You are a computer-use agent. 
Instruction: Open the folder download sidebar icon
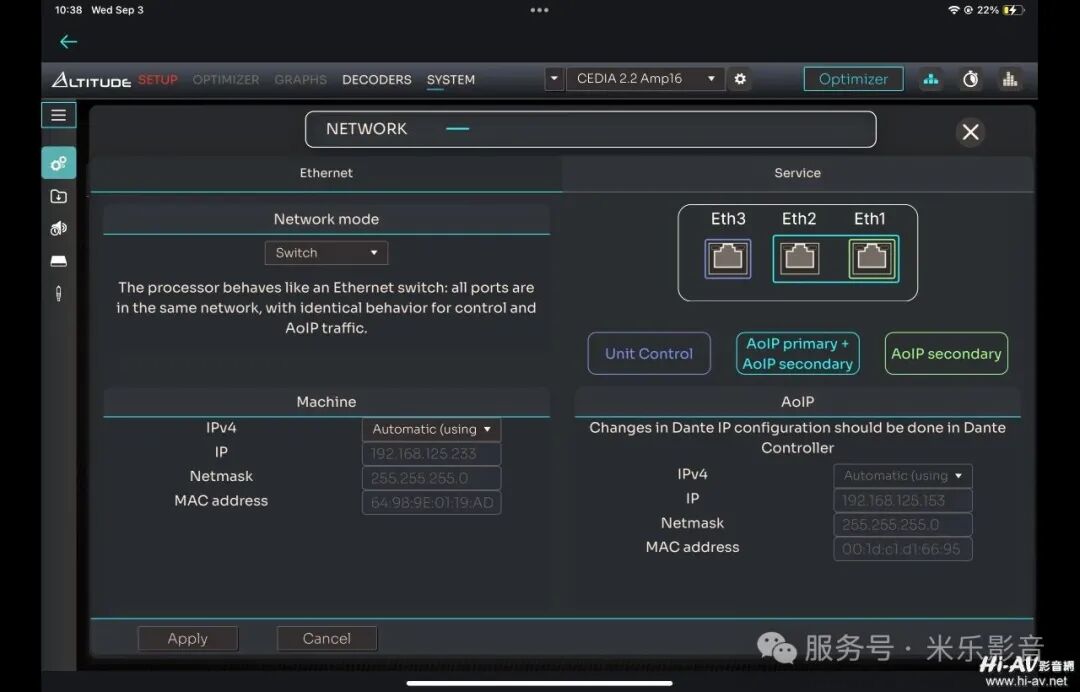pos(59,197)
